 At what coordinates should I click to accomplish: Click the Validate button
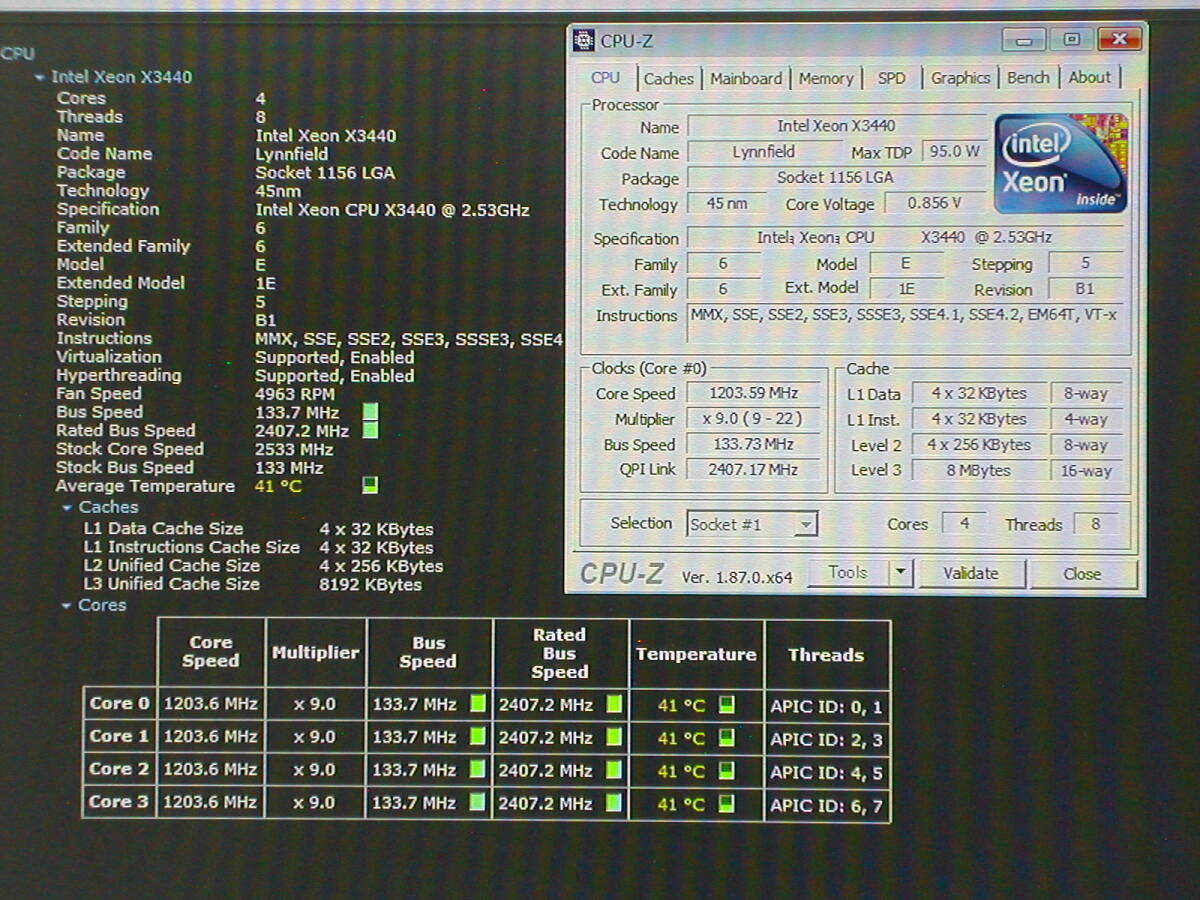[x=971, y=574]
